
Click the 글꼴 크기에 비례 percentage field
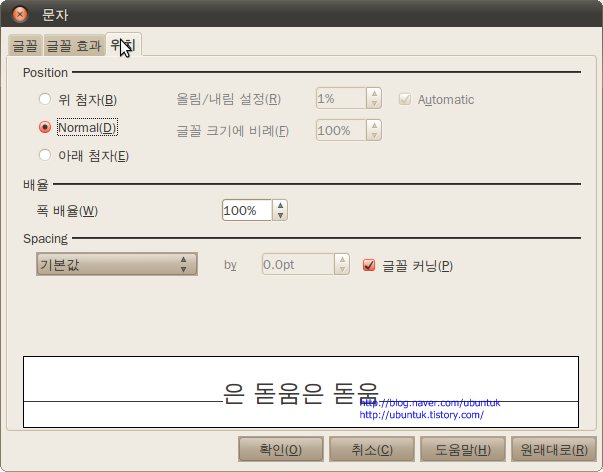point(341,130)
